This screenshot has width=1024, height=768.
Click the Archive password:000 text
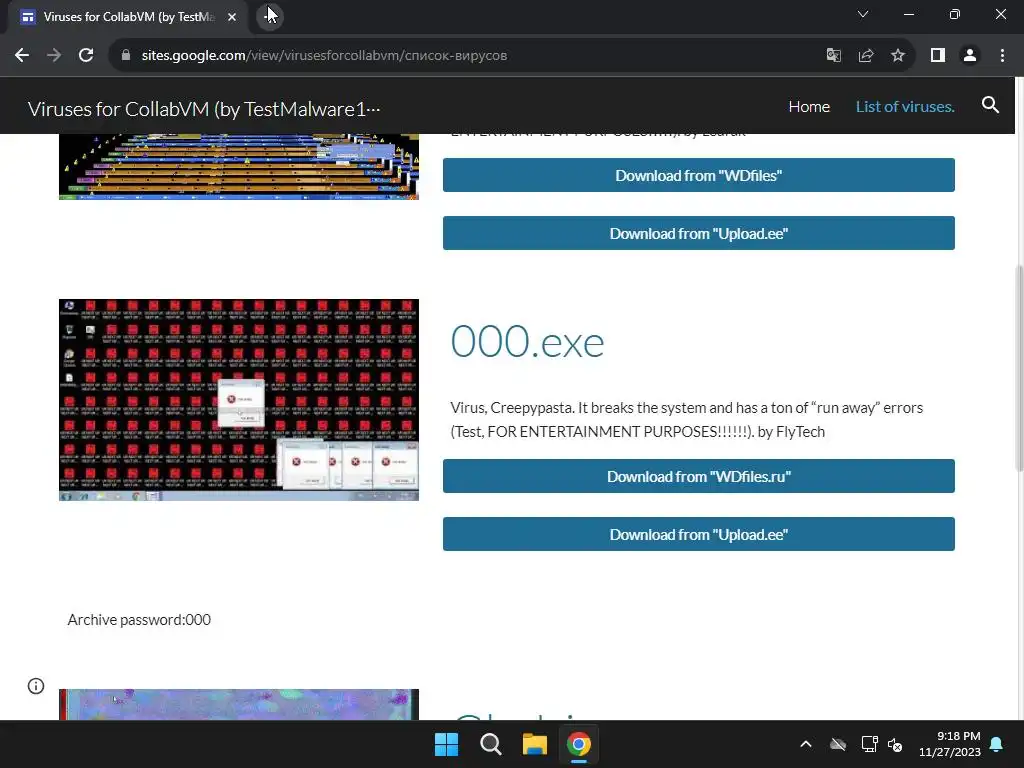click(139, 620)
